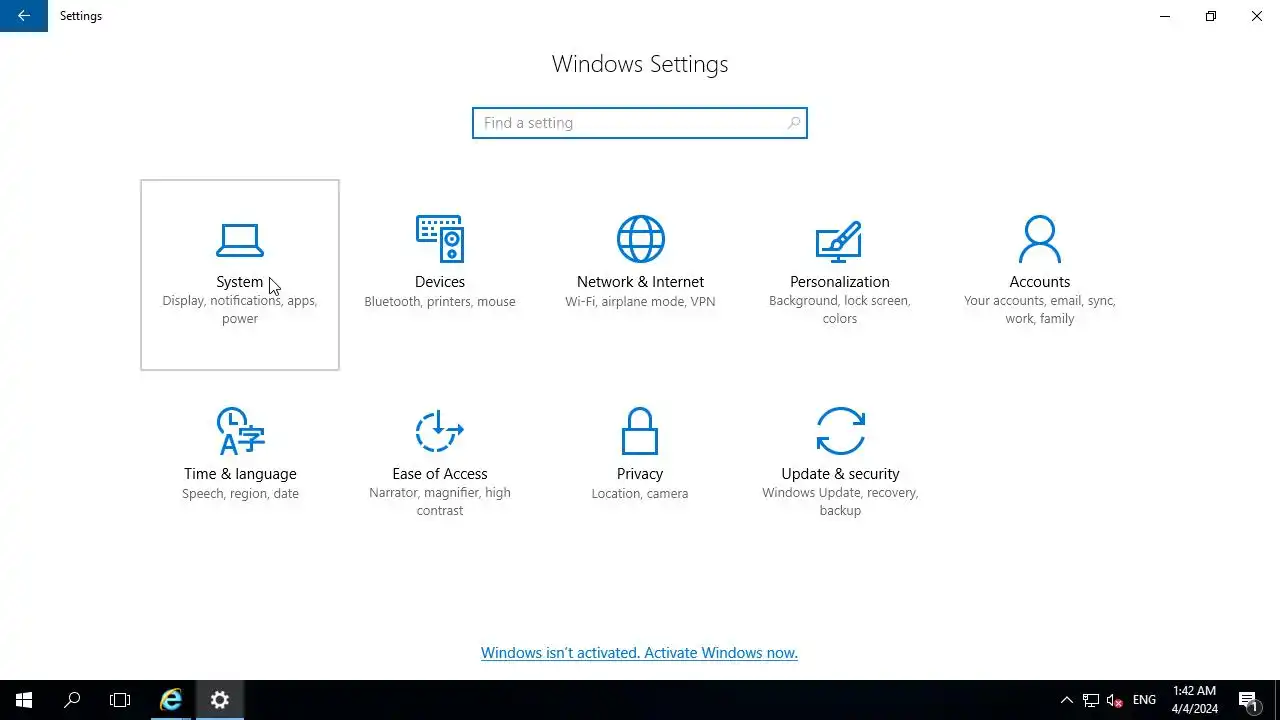Click the Ease of Access label
Viewport: 1280px width, 720px height.
tap(440, 474)
